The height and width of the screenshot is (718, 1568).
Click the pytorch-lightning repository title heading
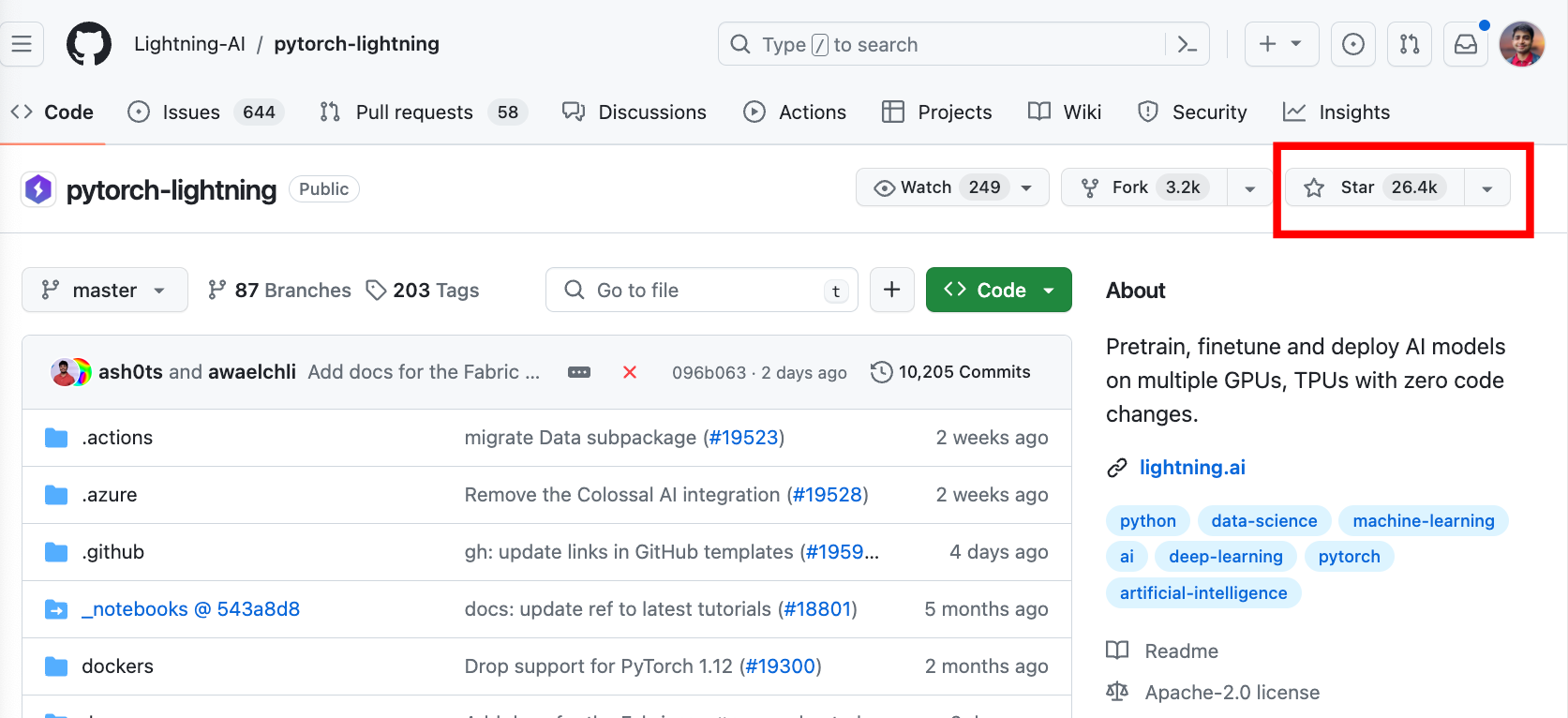point(172,190)
